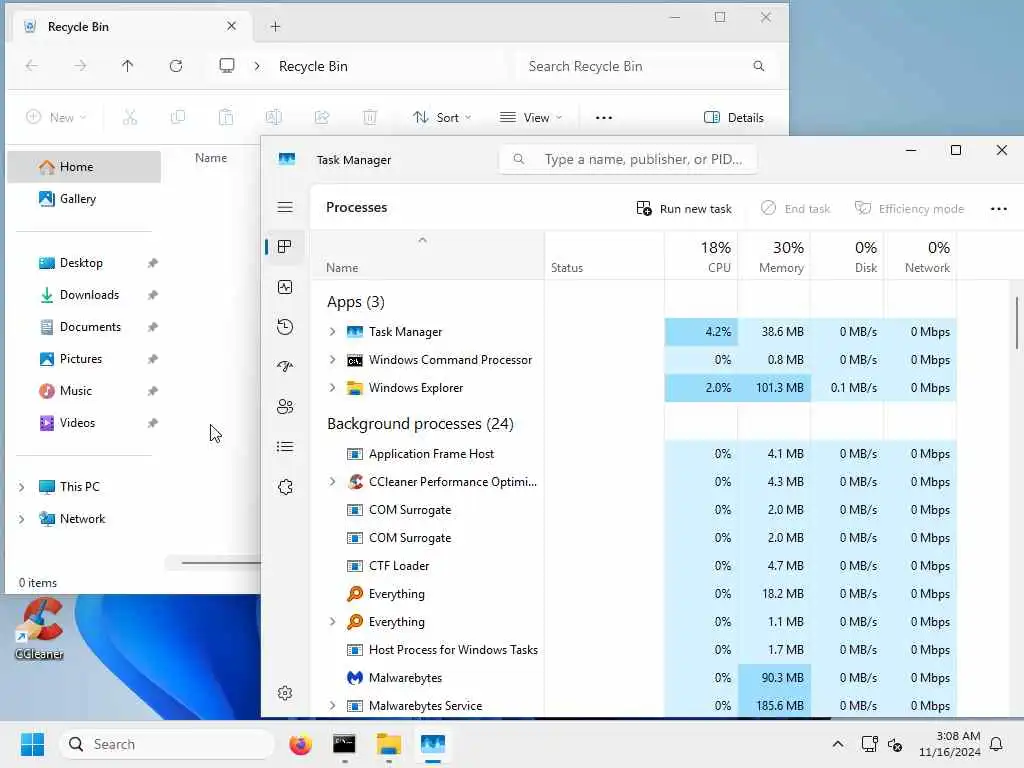The height and width of the screenshot is (768, 1024).
Task: Open the View dropdown in Explorer
Action: point(530,118)
